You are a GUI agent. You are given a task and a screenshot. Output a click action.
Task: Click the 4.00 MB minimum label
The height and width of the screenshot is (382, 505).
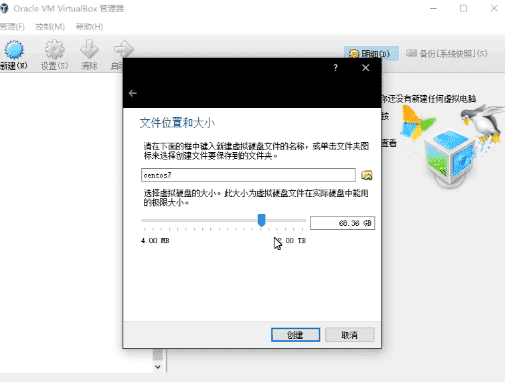[x=155, y=241]
